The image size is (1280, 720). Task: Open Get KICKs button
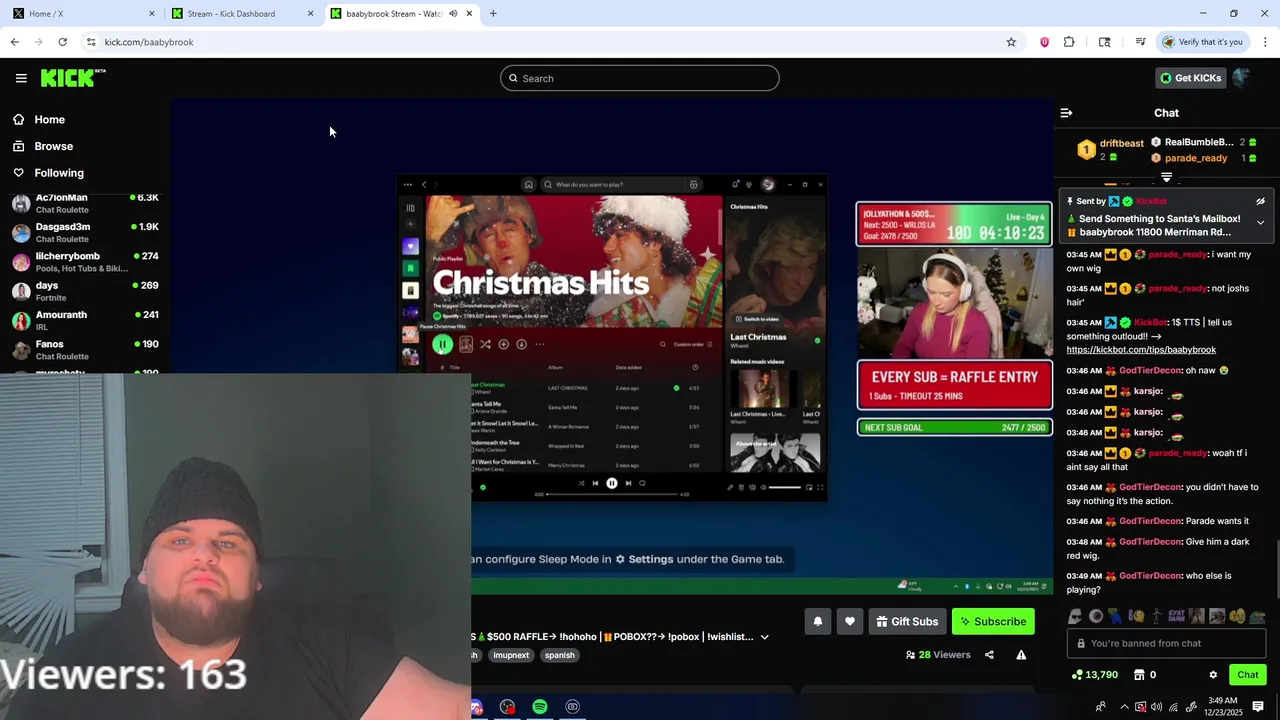[1190, 78]
